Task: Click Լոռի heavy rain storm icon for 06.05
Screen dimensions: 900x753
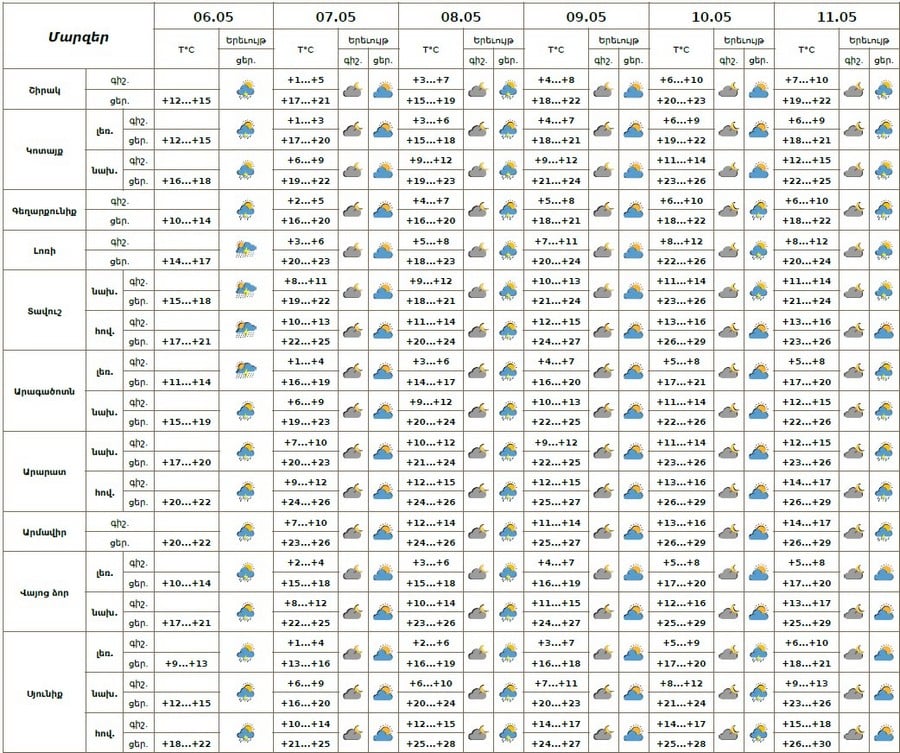Action: coord(246,250)
